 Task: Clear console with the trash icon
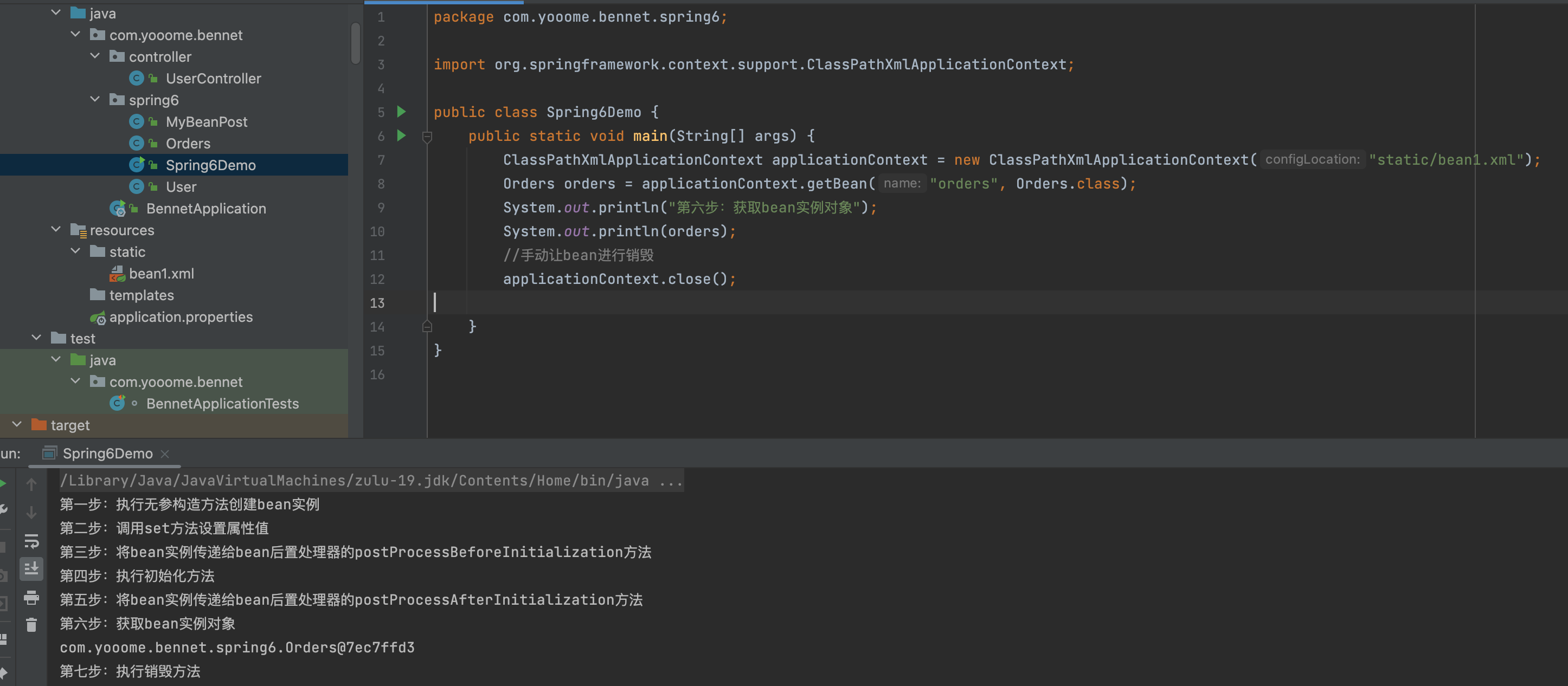point(31,625)
